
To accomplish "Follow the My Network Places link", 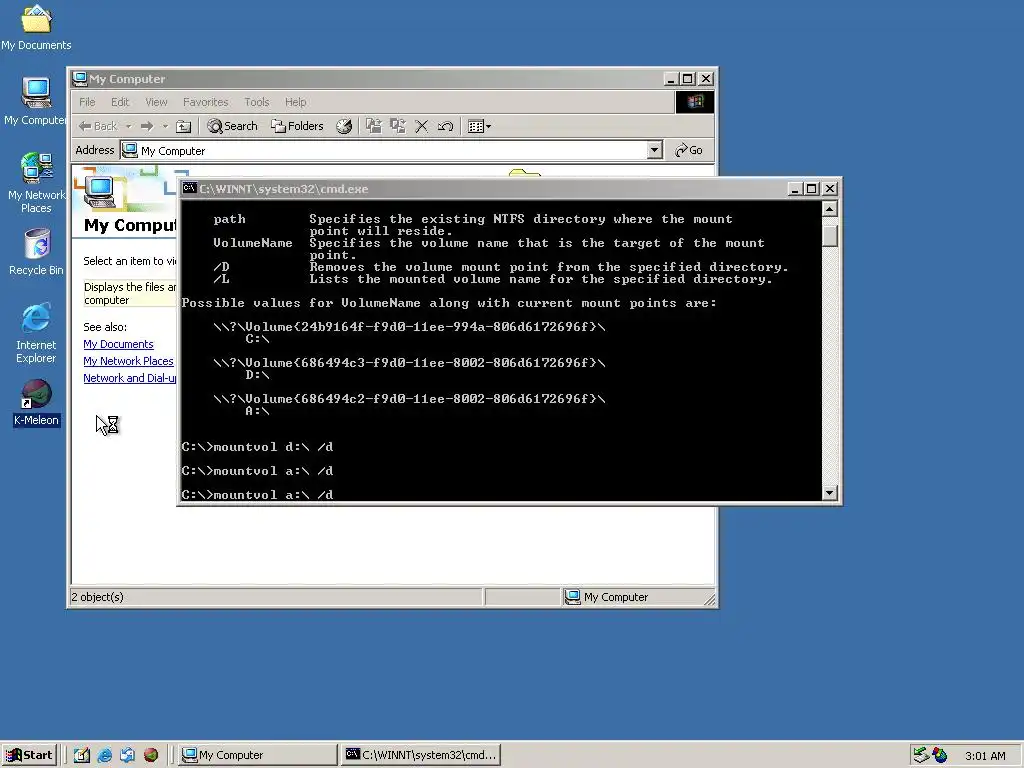I will tap(128, 361).
